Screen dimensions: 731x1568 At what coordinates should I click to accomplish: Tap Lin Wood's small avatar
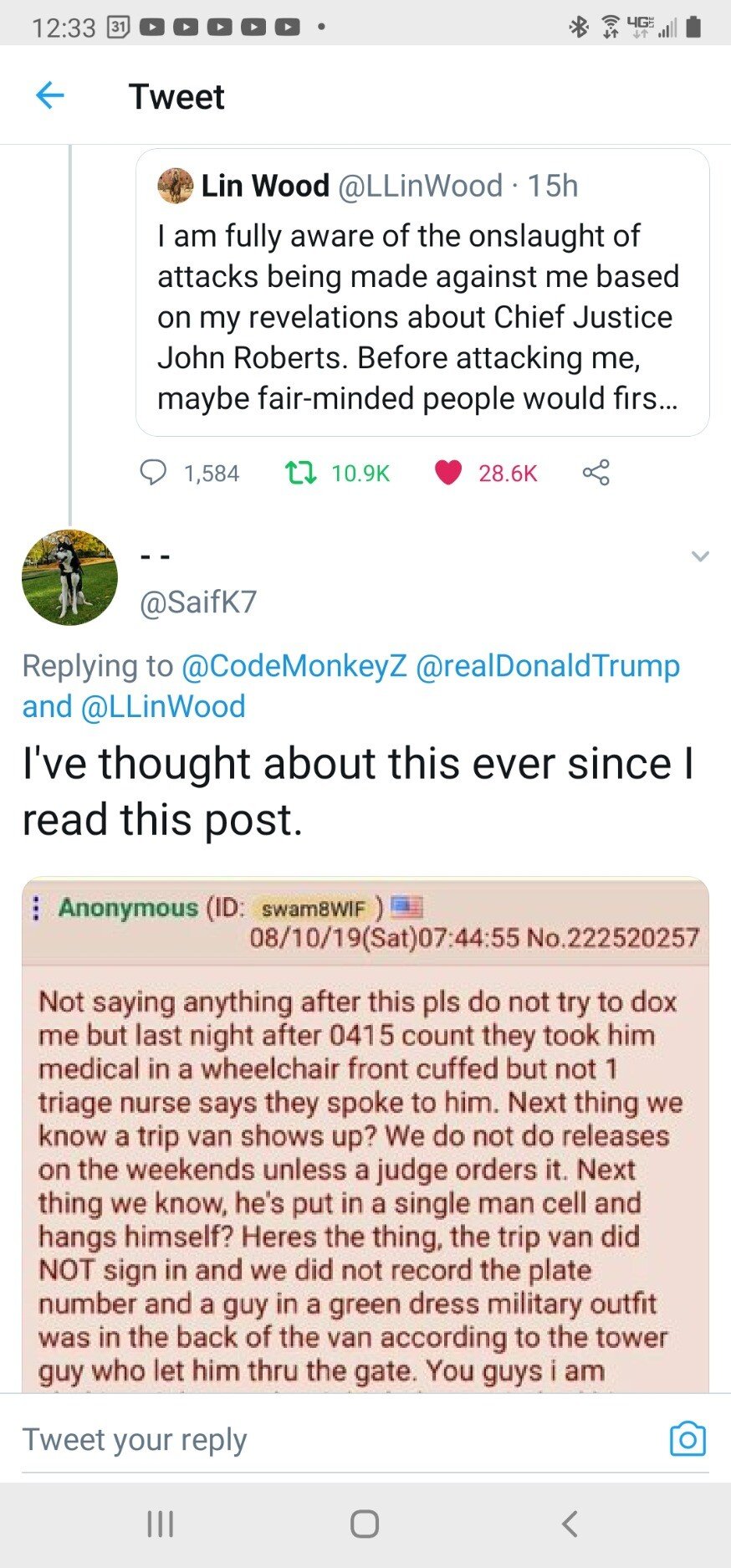pos(175,186)
